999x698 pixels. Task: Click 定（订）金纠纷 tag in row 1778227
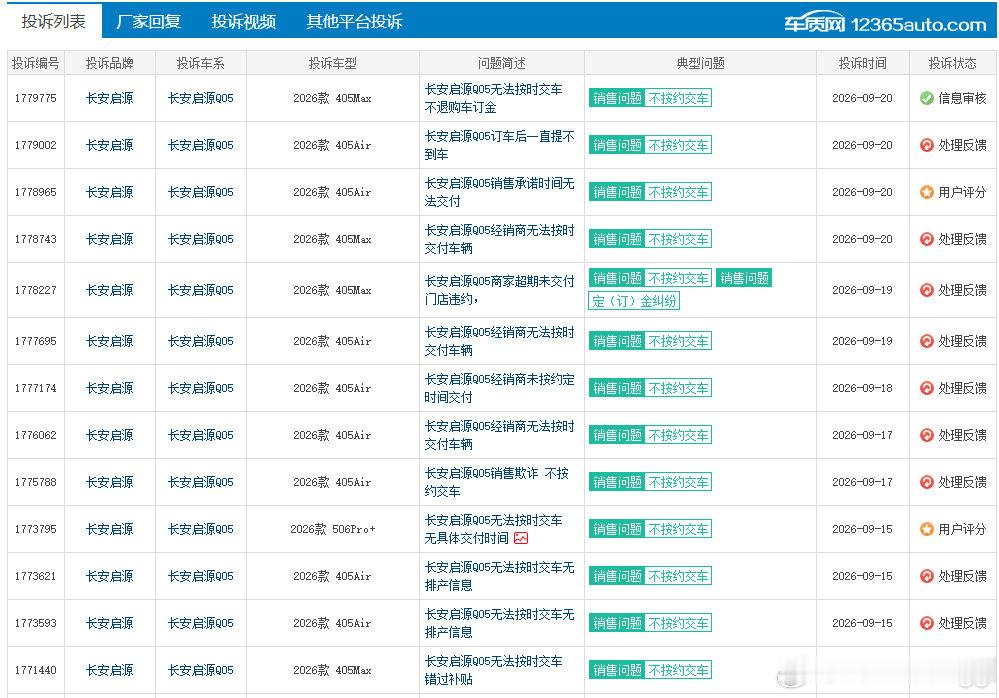(634, 301)
